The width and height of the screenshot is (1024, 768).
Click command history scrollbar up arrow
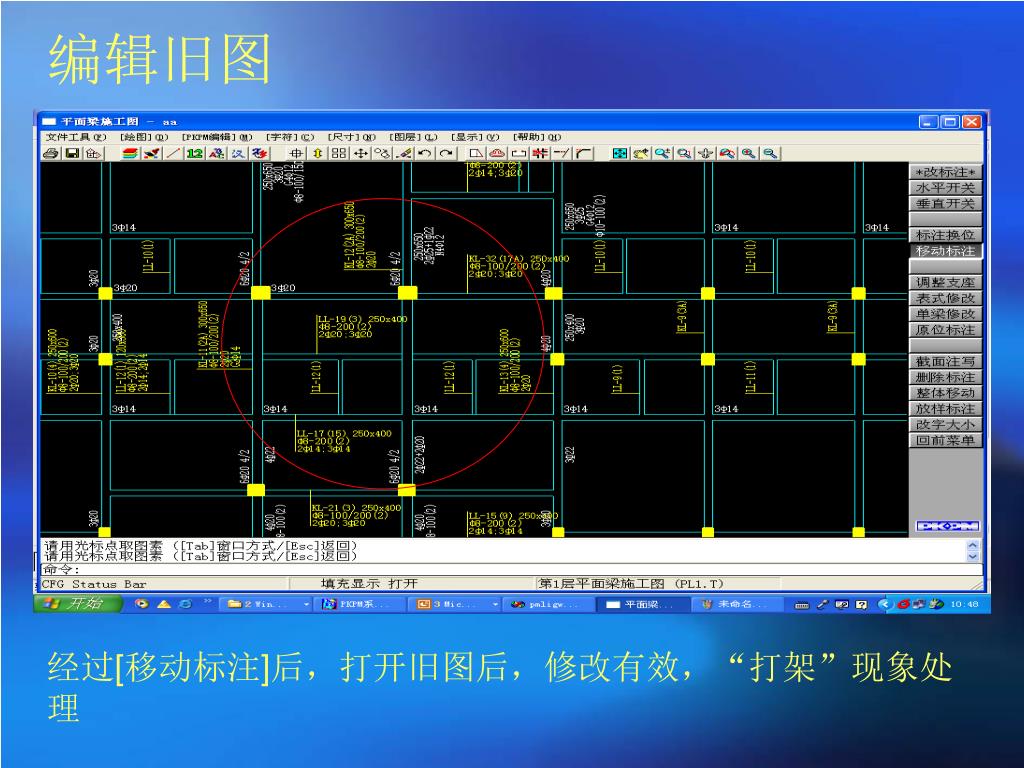click(x=973, y=545)
